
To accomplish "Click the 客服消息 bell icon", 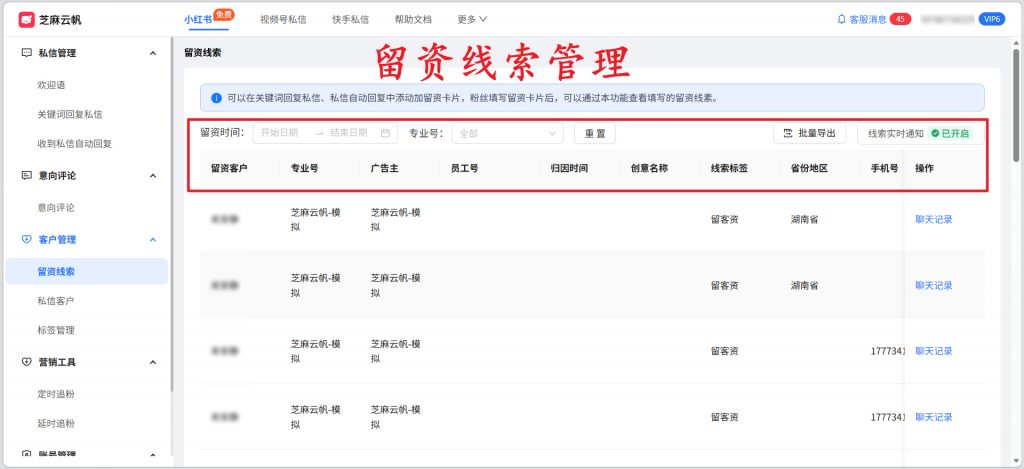I will pyautogui.click(x=841, y=20).
